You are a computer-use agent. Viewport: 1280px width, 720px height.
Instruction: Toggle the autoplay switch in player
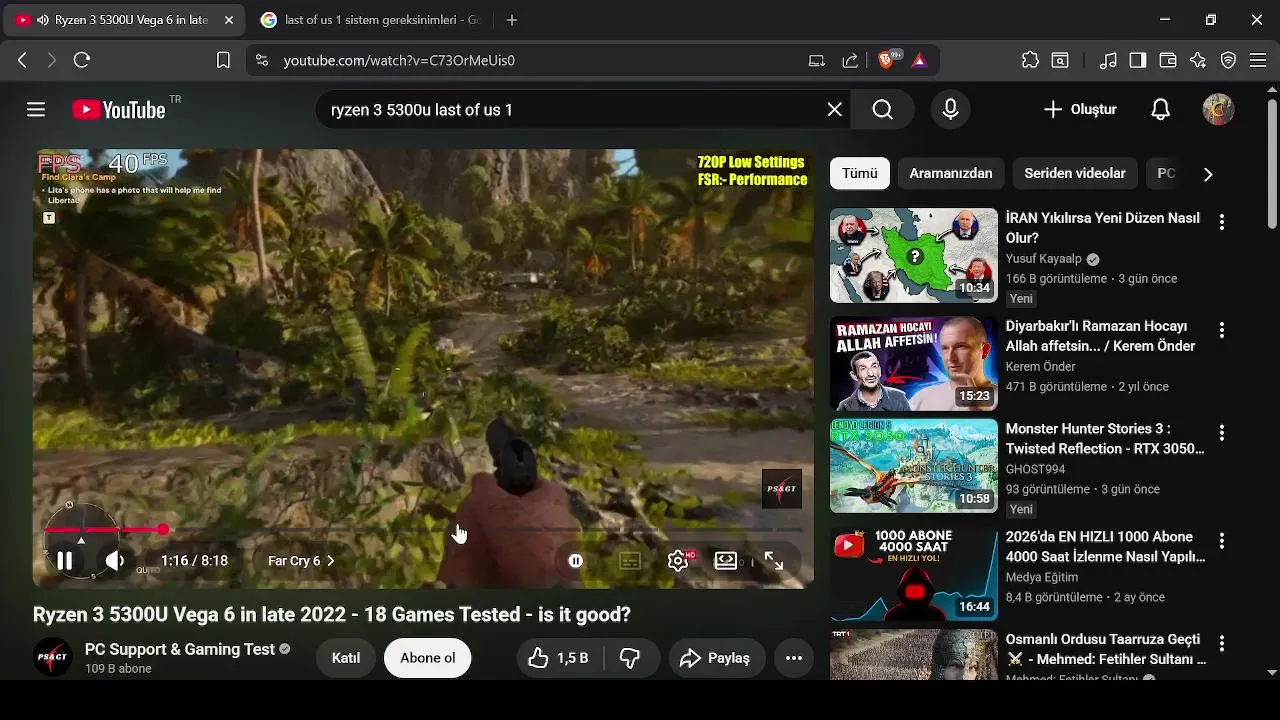576,561
